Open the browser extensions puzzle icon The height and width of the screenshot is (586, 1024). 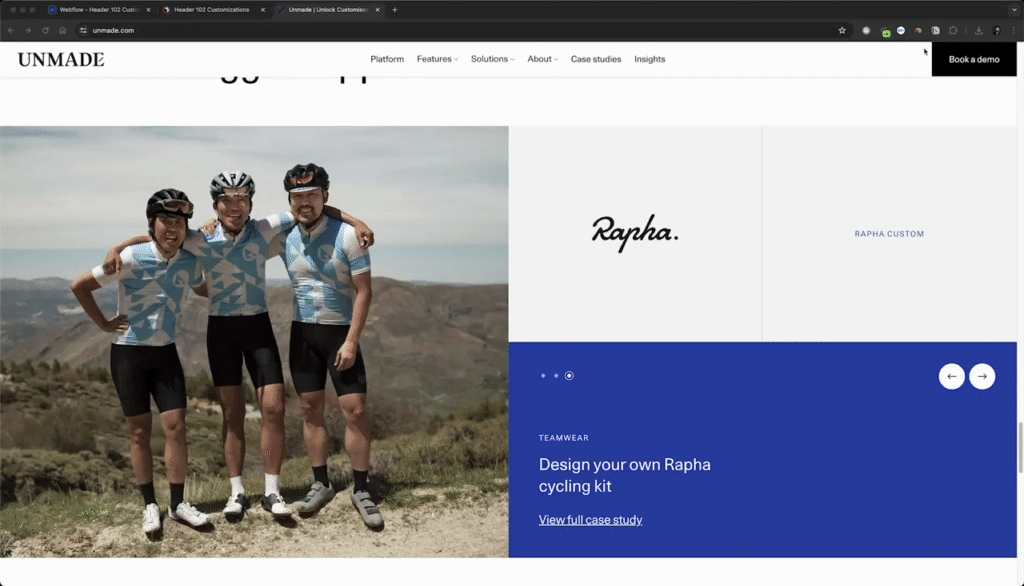[x=953, y=30]
